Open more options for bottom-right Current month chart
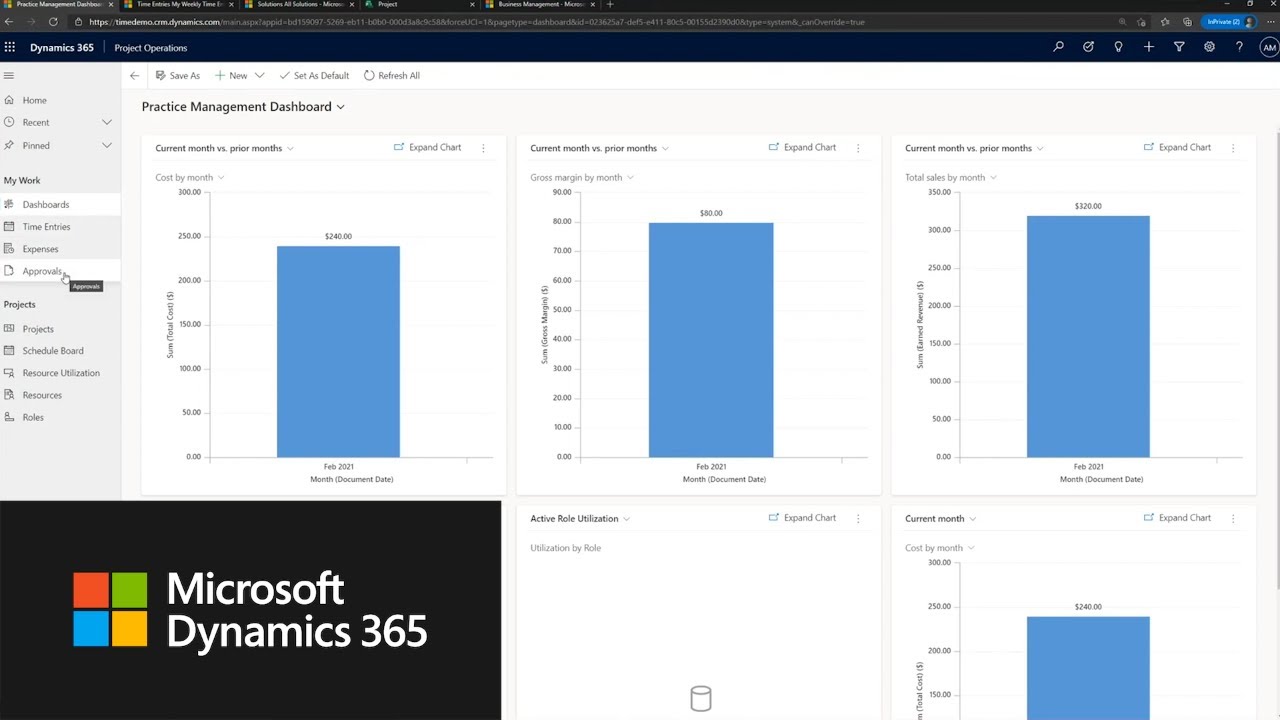This screenshot has width=1280, height=720. tap(1233, 518)
